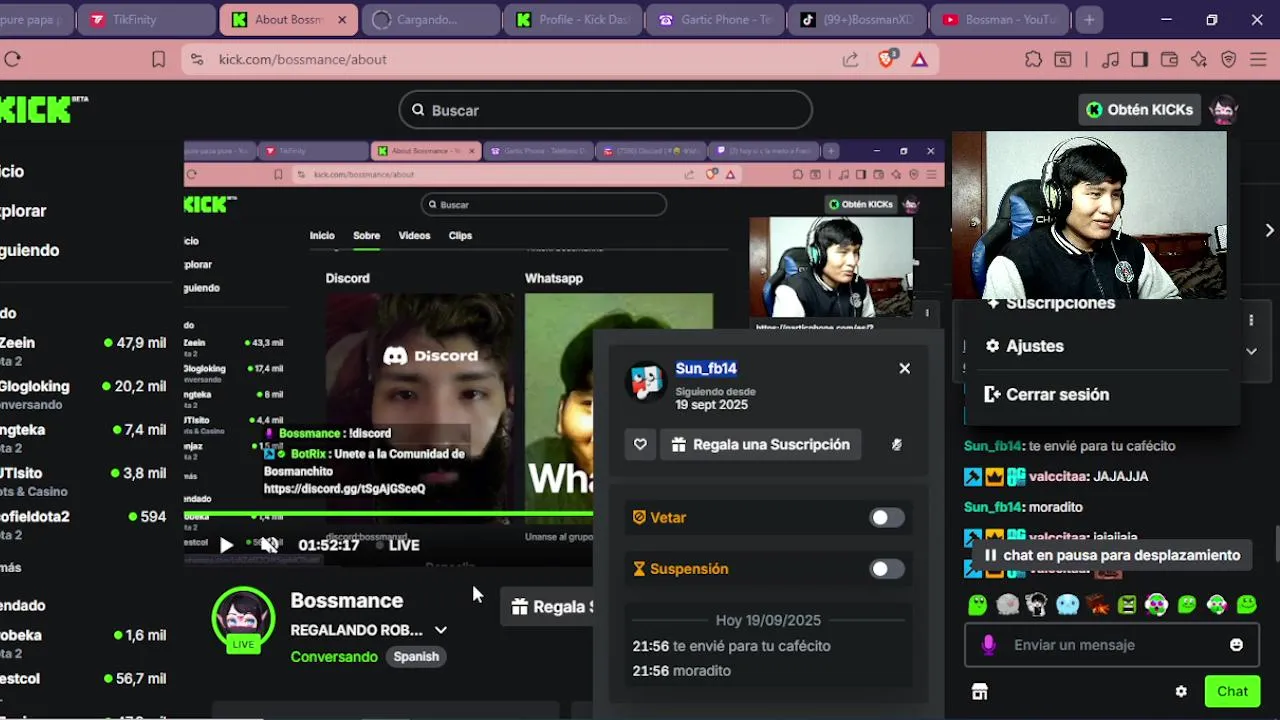The height and width of the screenshot is (720, 1280).
Task: Open Brave Rewards triangle icon
Action: (919, 60)
